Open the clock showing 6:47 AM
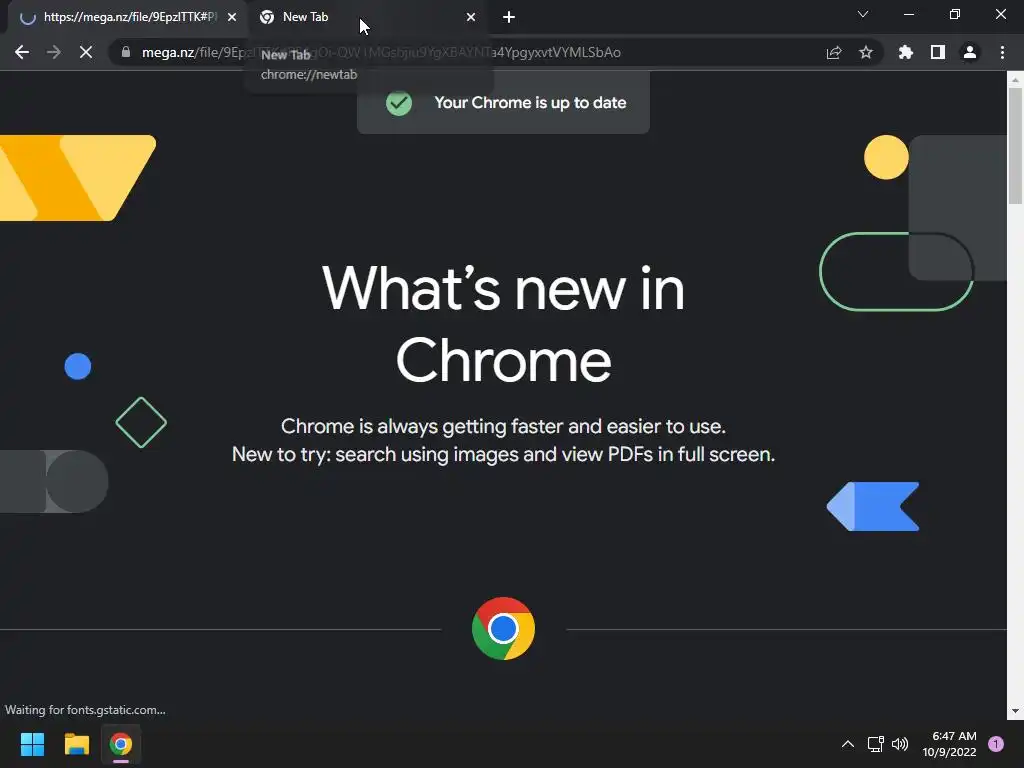Image resolution: width=1024 pixels, height=768 pixels. pyautogui.click(x=950, y=744)
